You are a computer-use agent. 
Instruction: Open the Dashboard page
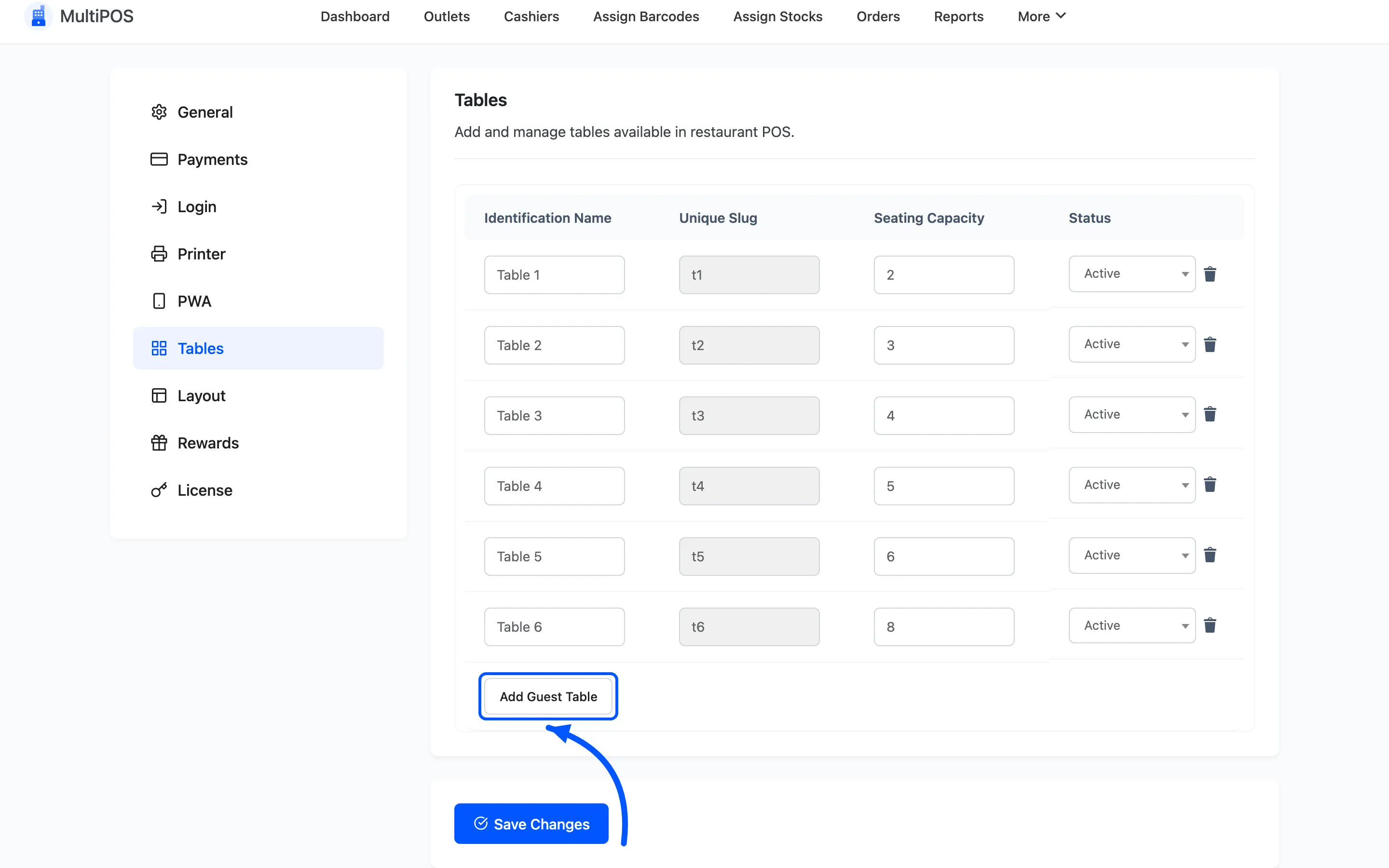(x=354, y=16)
